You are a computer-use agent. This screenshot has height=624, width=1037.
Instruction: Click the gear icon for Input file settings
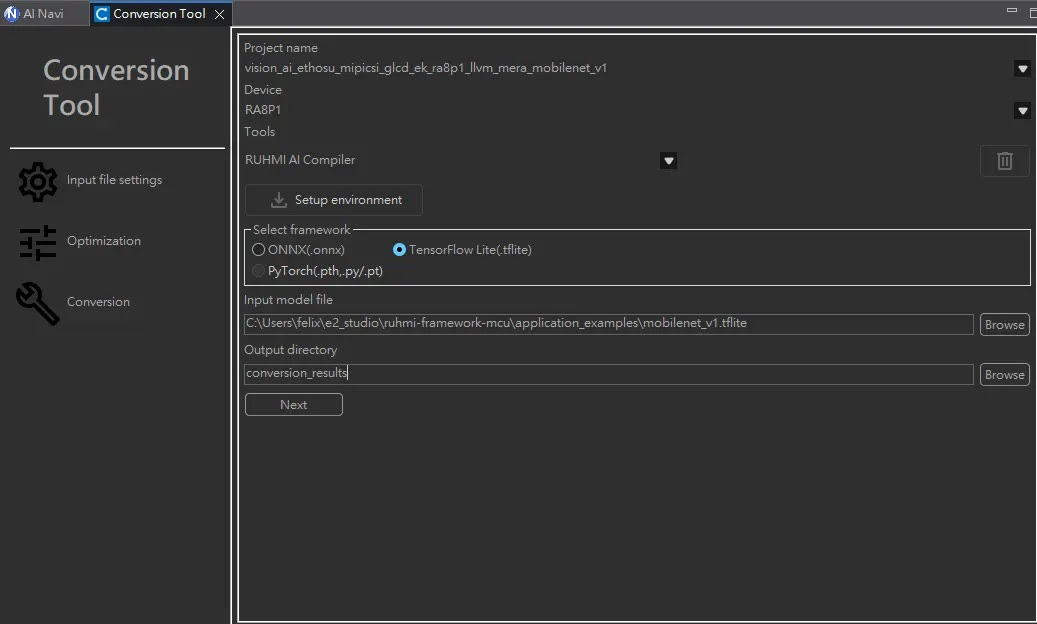[38, 181]
